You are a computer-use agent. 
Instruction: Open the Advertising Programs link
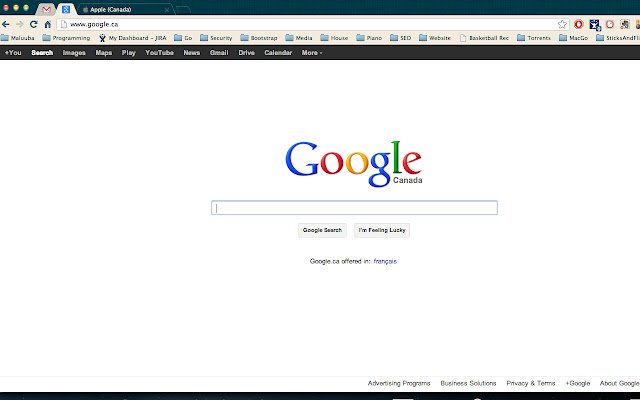click(x=399, y=383)
